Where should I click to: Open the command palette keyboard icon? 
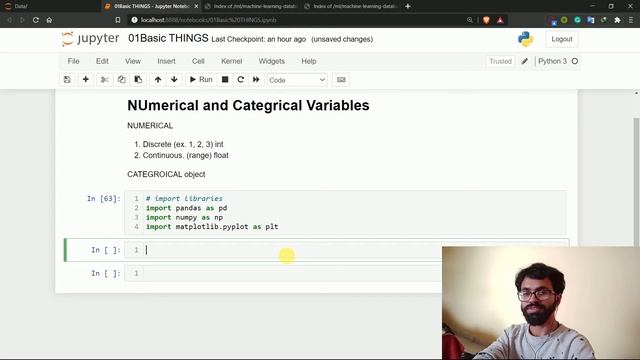(341, 80)
